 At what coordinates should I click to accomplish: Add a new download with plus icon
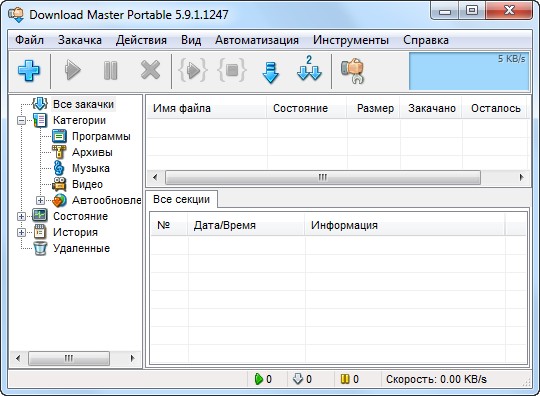click(29, 71)
